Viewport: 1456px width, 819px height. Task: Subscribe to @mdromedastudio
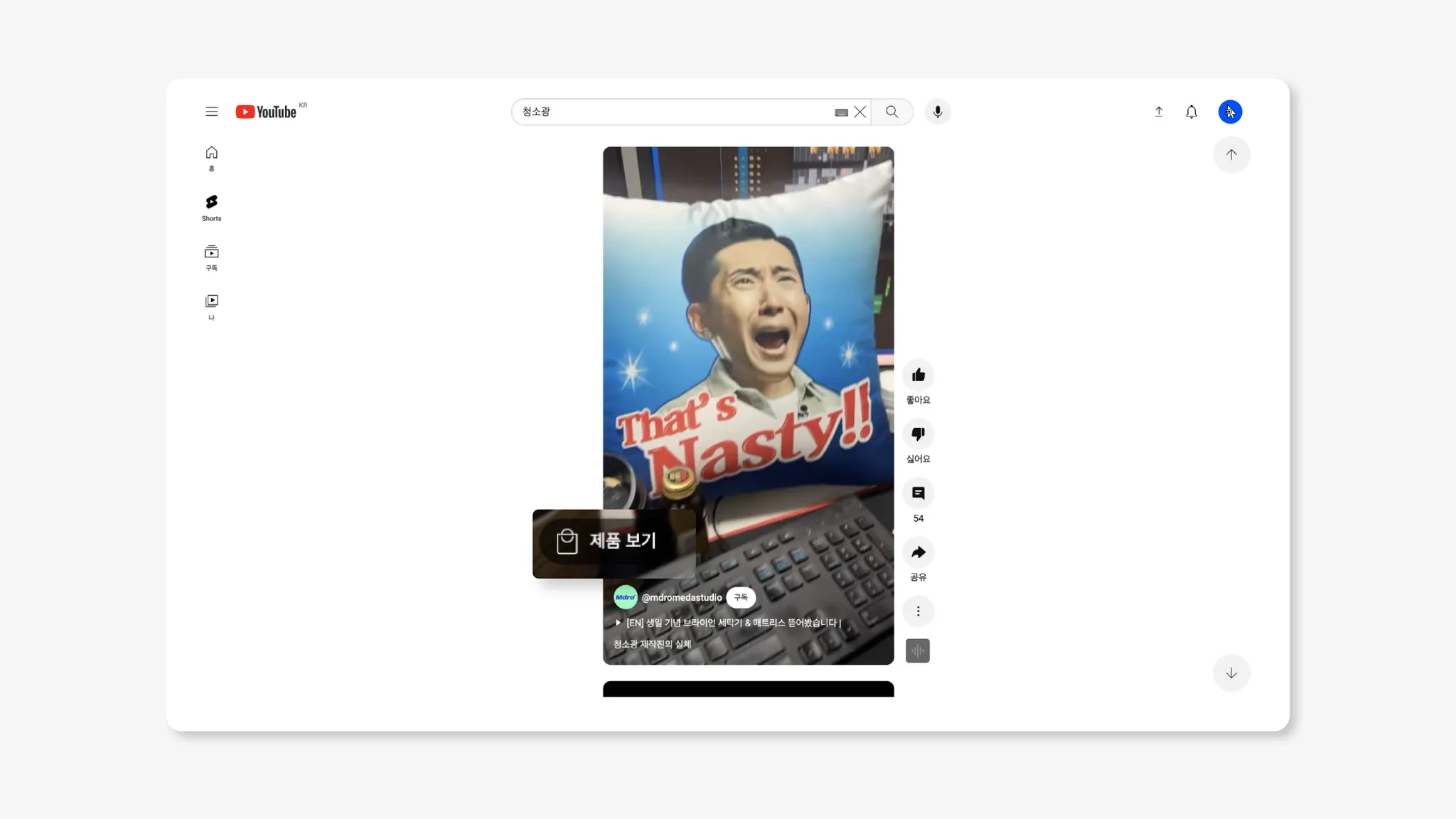[740, 598]
